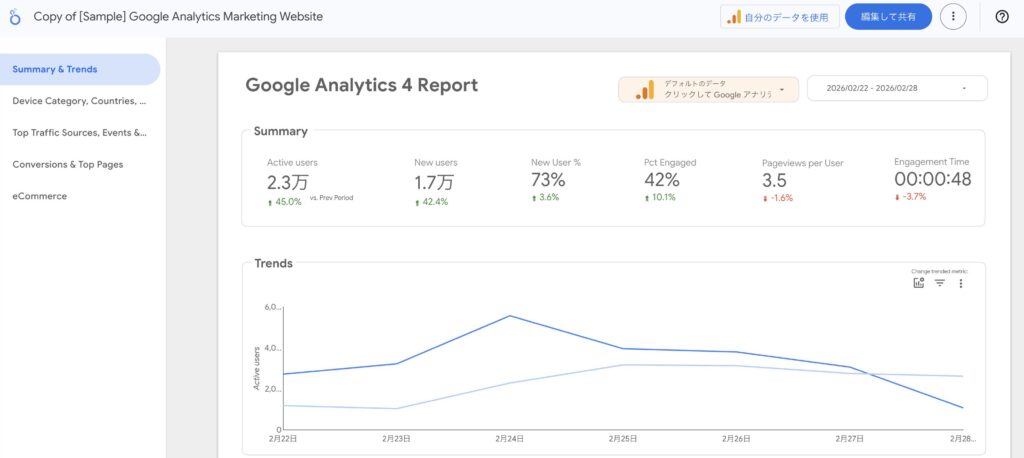The width and height of the screenshot is (1024, 458).
Task: Click the Engagement Time 00:00:48 scorecard
Action: coord(932,180)
